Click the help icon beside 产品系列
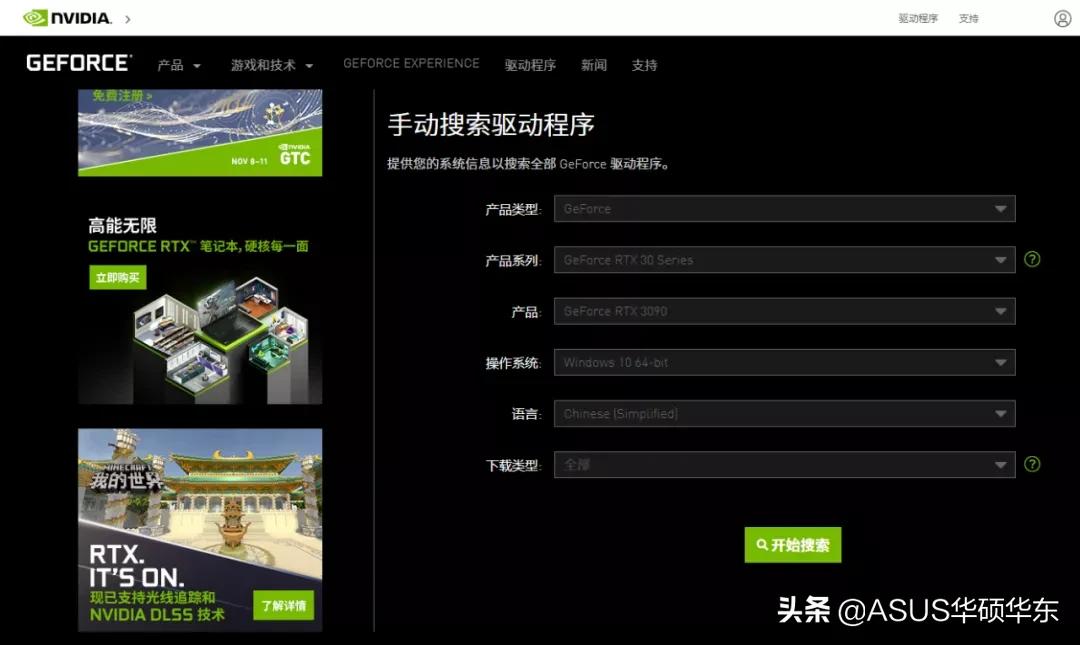Image resolution: width=1080 pixels, height=645 pixels. pos(1032,259)
